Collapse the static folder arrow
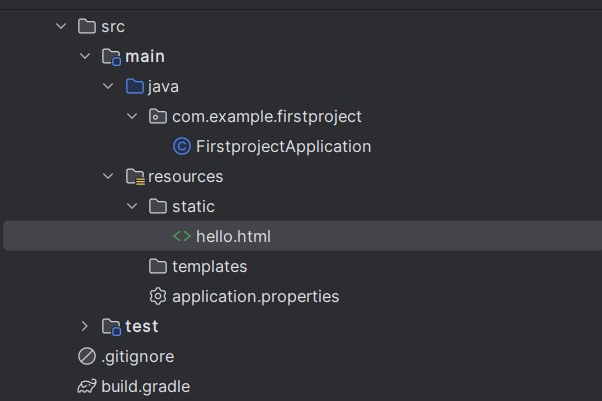The height and width of the screenshot is (401, 602). click(x=133, y=207)
